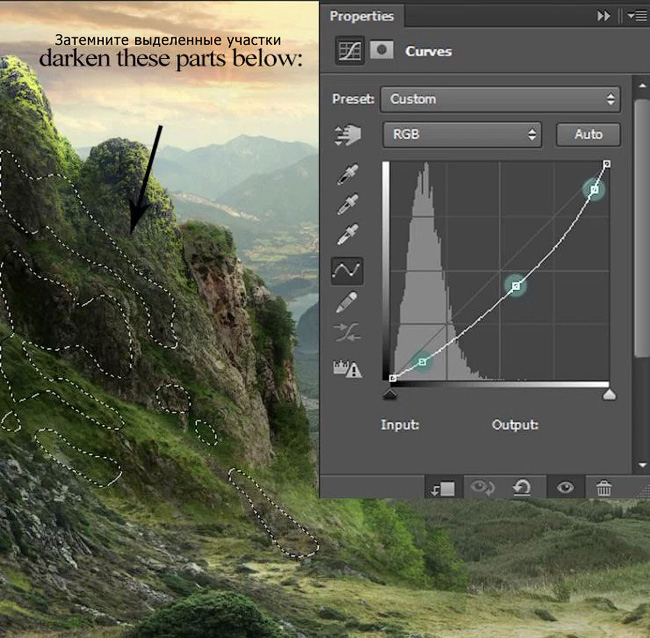Click the Properties panel scrollbar thumb
This screenshot has height=638, width=650.
click(x=642, y=226)
